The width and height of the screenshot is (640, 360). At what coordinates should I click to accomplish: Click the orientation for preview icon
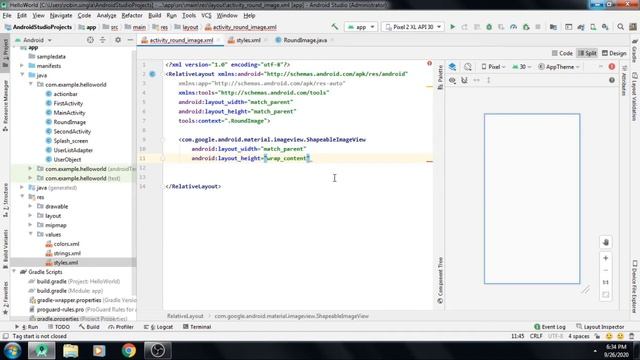(468, 67)
